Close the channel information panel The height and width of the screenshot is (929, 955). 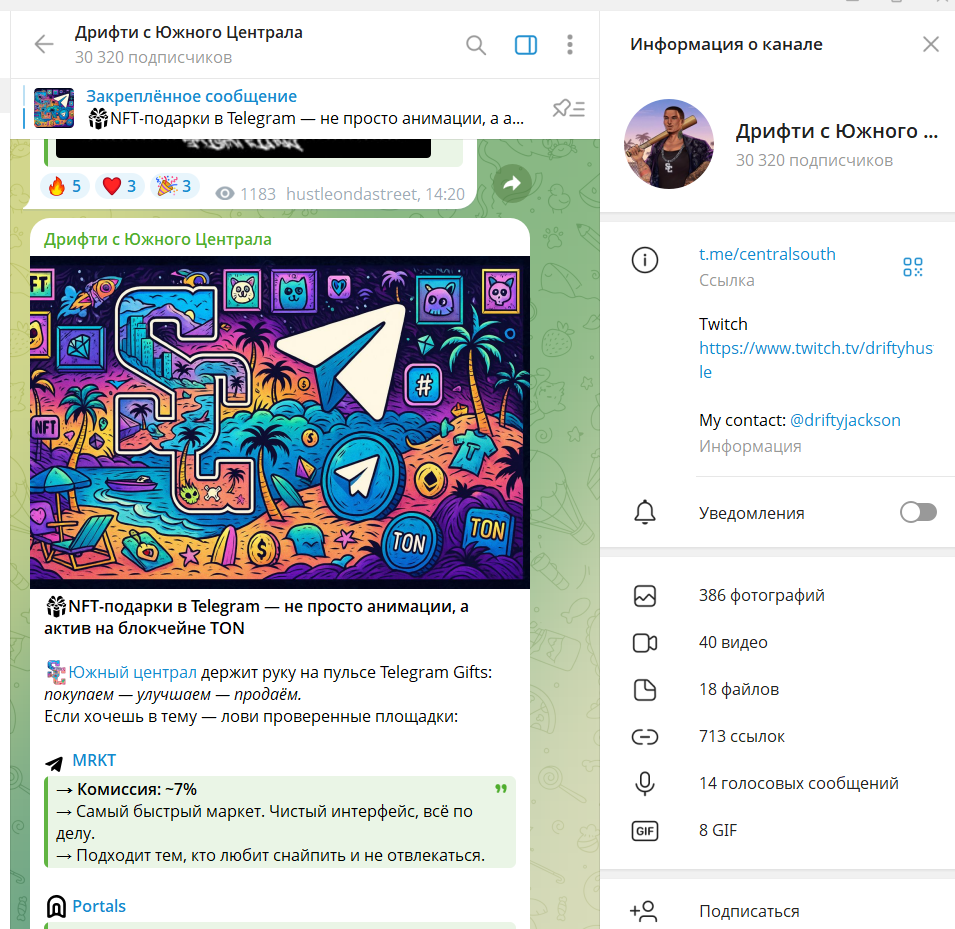pos(931,44)
